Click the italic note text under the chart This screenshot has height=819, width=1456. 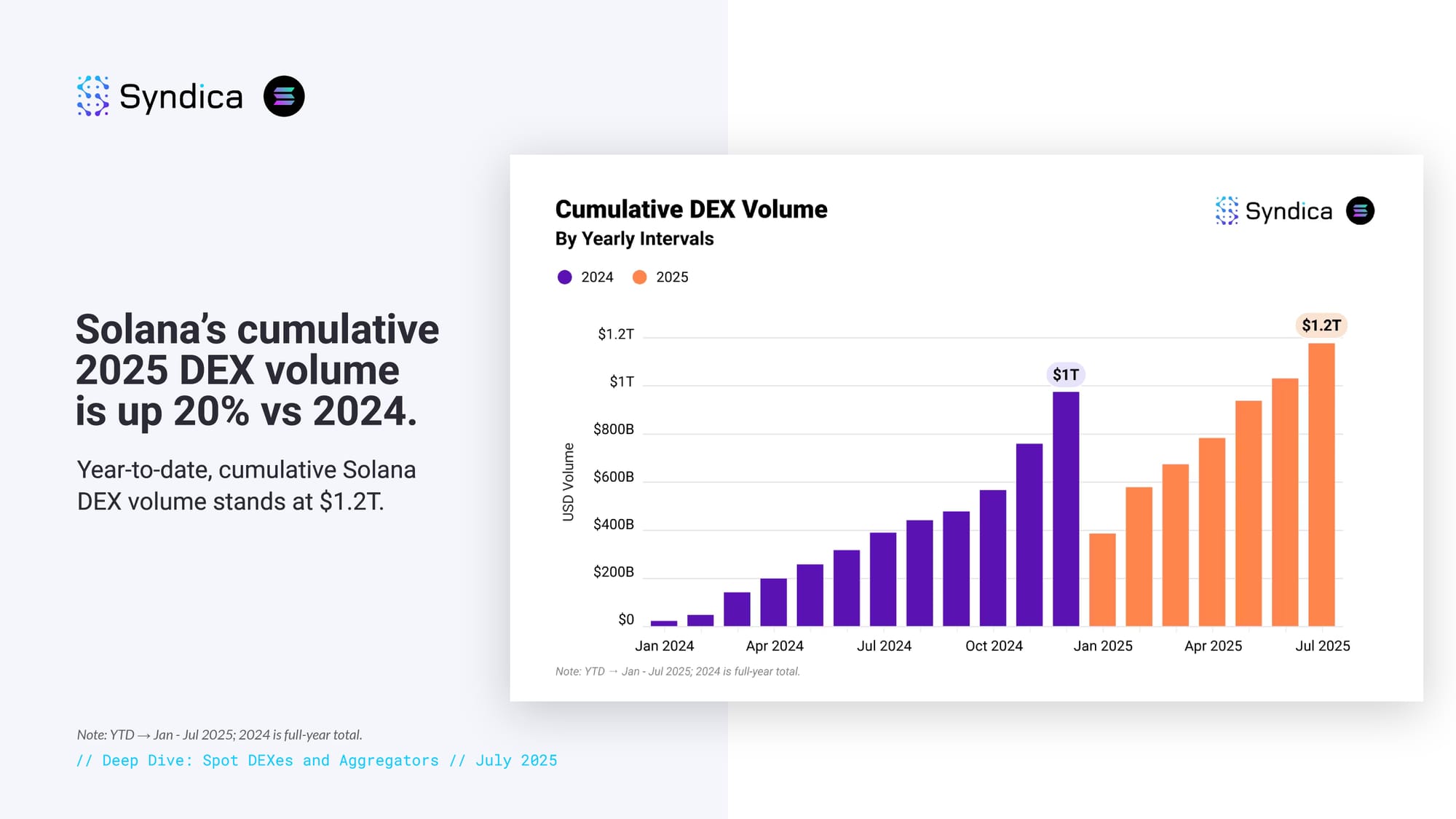pos(677,671)
